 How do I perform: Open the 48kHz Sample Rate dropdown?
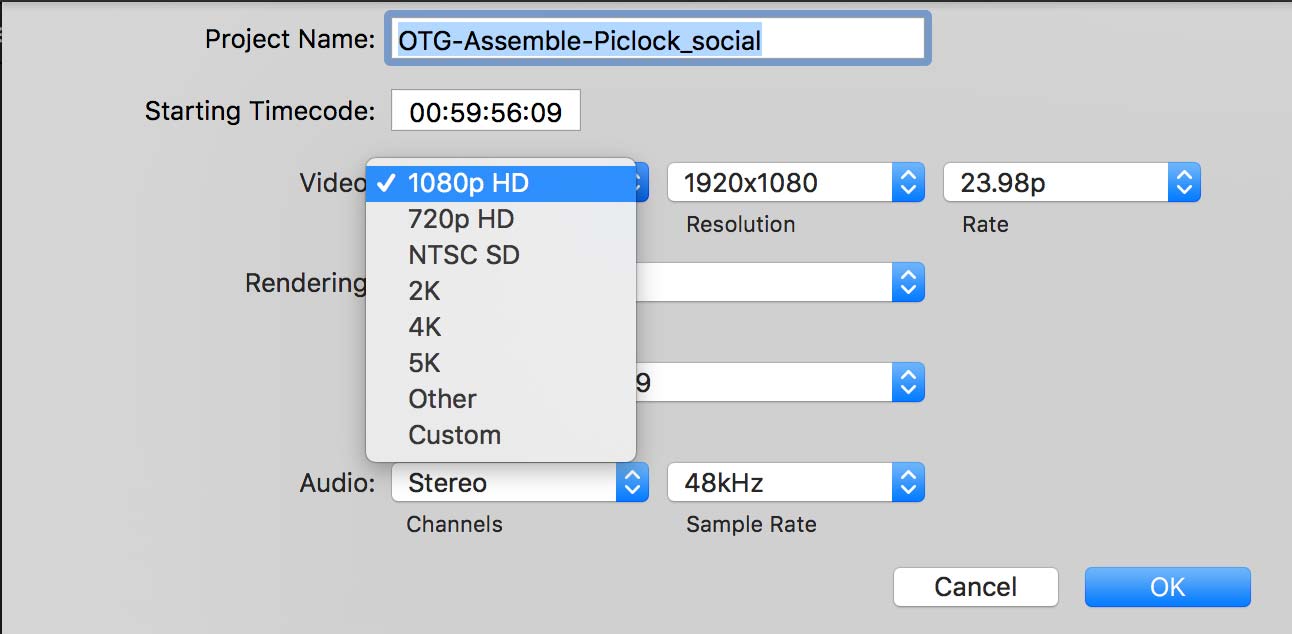tap(795, 483)
